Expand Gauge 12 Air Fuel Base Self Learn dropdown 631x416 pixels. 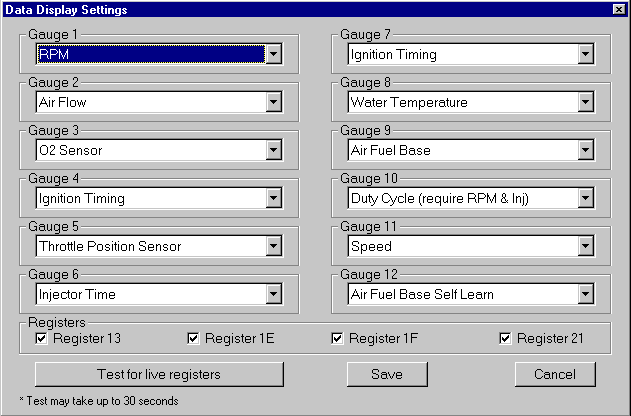[x=585, y=295]
